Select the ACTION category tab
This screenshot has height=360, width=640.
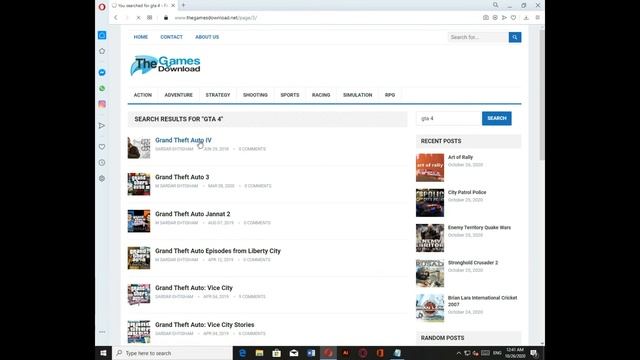point(143,95)
